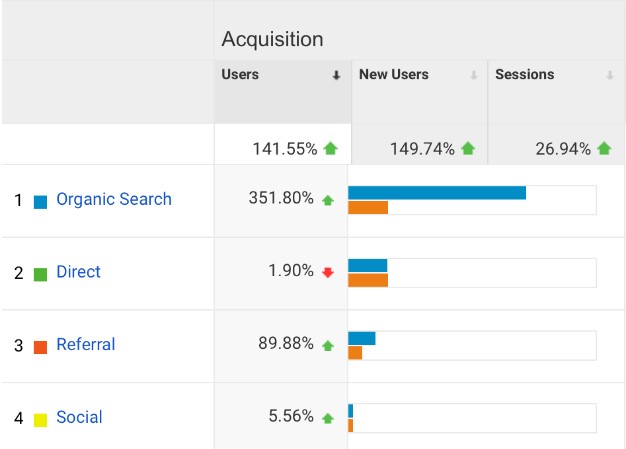Click the Organic Search channel link
626x449 pixels.
113,199
